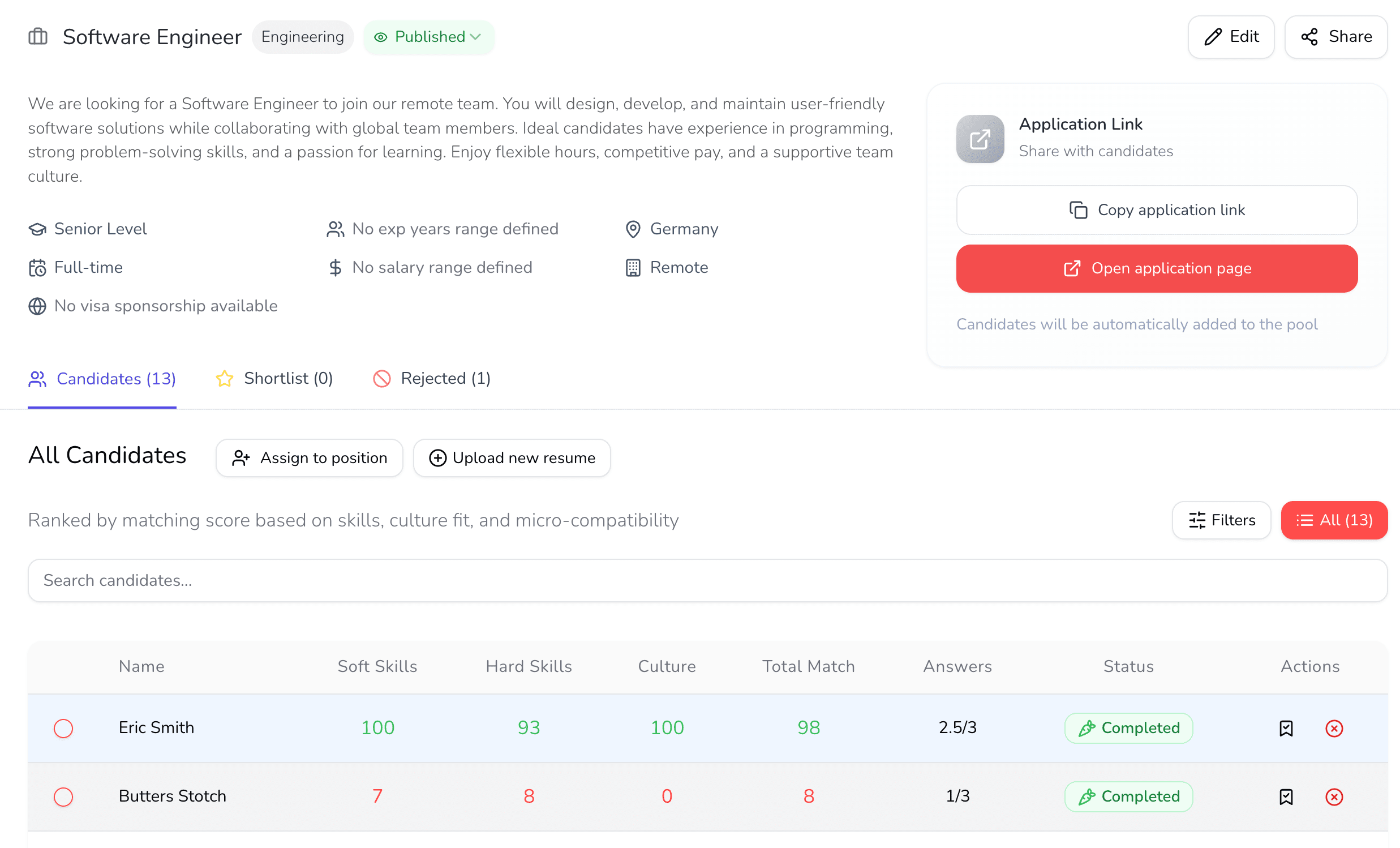Click Copy application link button
Viewport: 1400px width, 848px height.
1156,209
